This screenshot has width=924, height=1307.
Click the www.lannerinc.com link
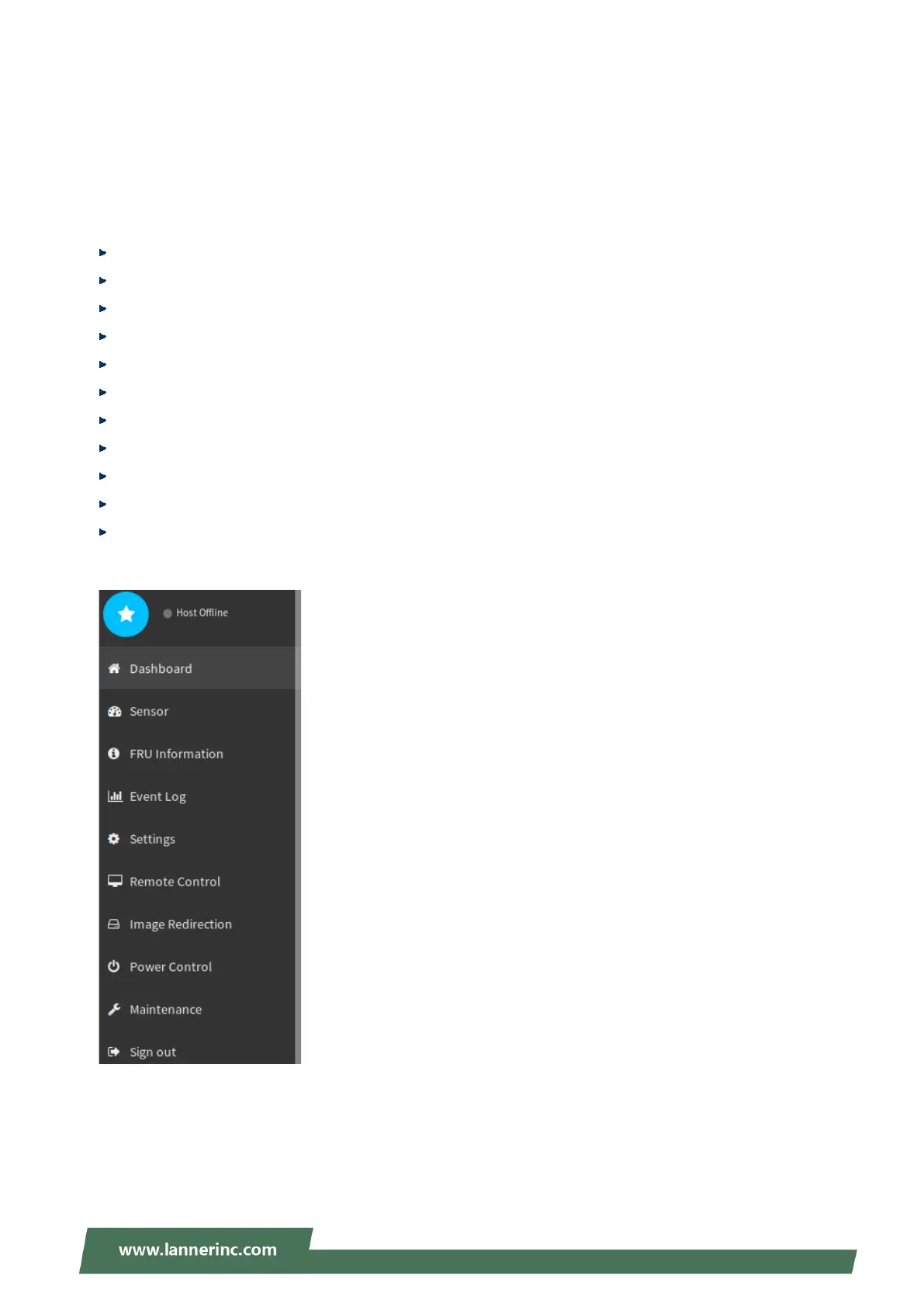coord(198,1250)
